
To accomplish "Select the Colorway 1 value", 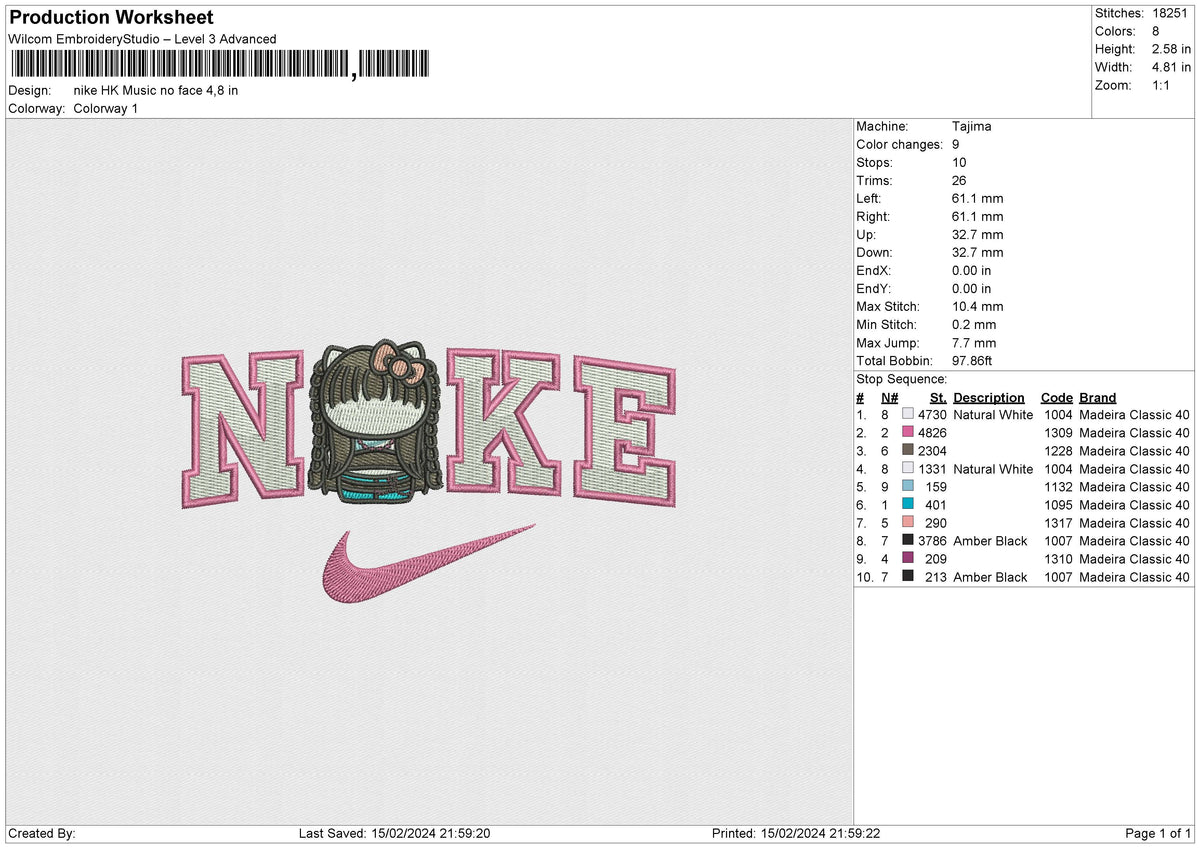I will pos(106,108).
